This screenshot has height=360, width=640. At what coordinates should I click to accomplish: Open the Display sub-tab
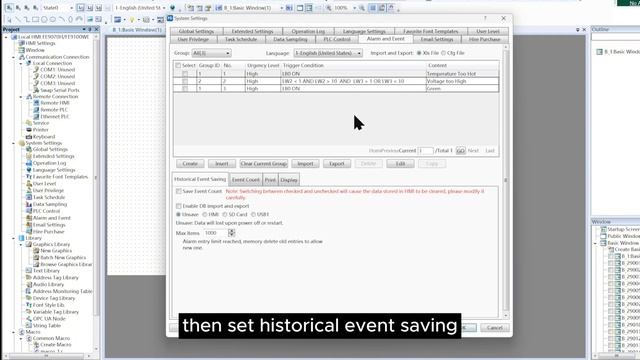pos(289,180)
